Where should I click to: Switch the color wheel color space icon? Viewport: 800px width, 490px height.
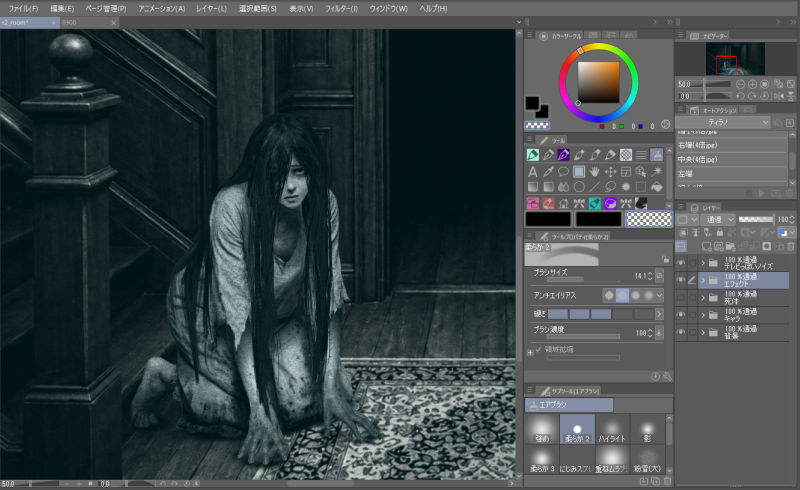click(x=665, y=125)
